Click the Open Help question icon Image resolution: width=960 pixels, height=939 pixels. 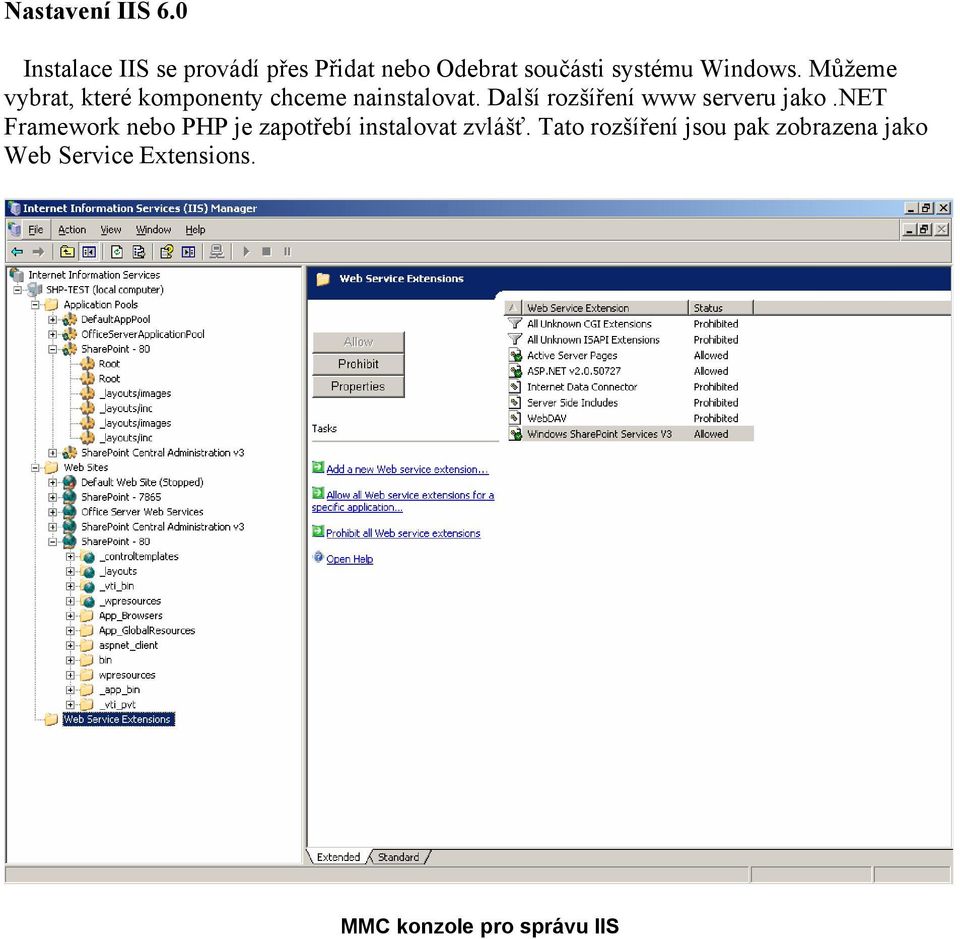[x=318, y=558]
